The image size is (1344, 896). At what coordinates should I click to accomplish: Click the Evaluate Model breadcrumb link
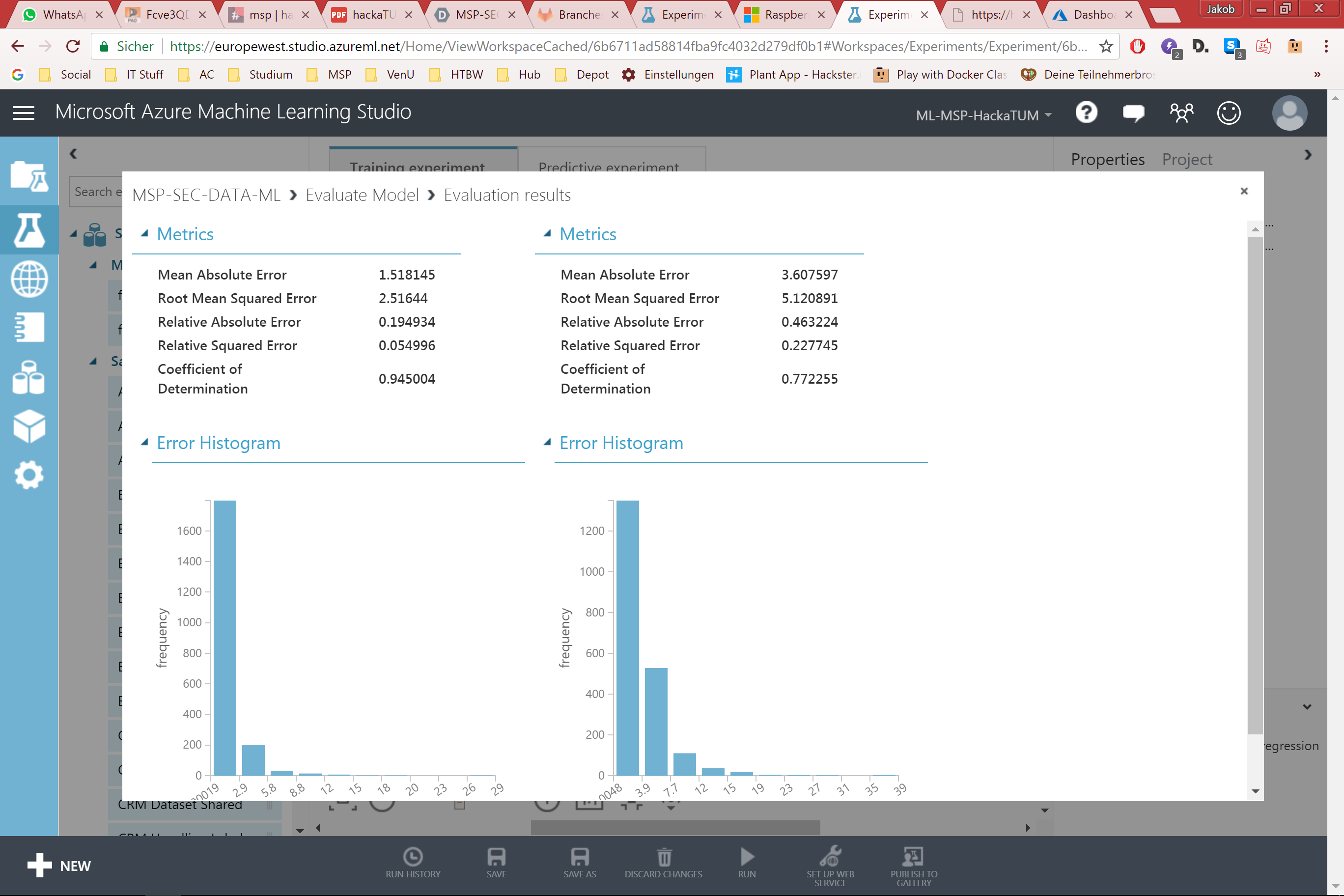click(362, 195)
